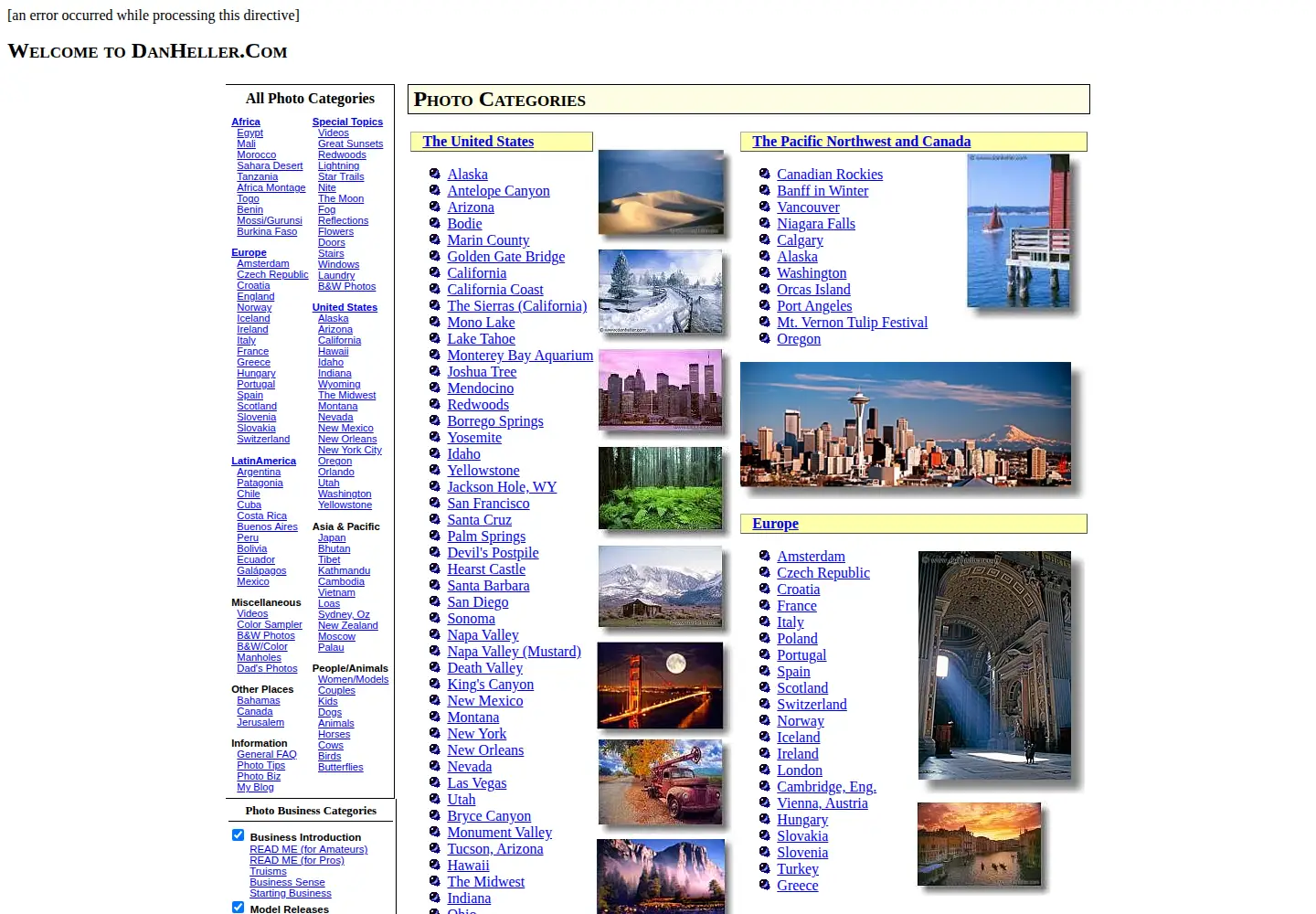Open the old red truck thumbnail

click(661, 782)
